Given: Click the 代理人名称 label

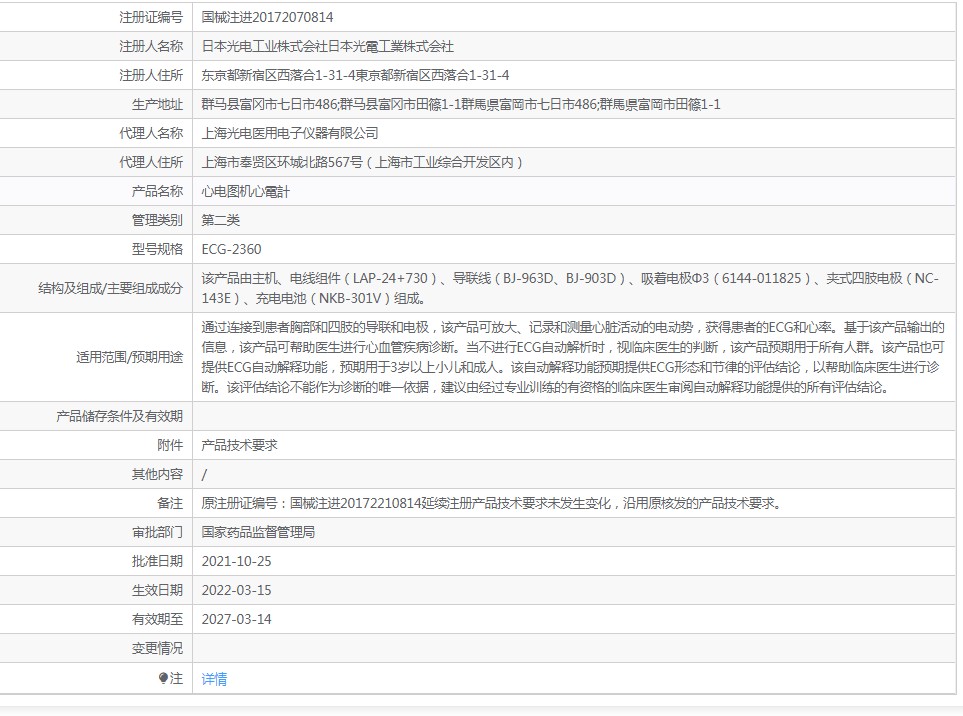Looking at the screenshot, I should click(151, 133).
